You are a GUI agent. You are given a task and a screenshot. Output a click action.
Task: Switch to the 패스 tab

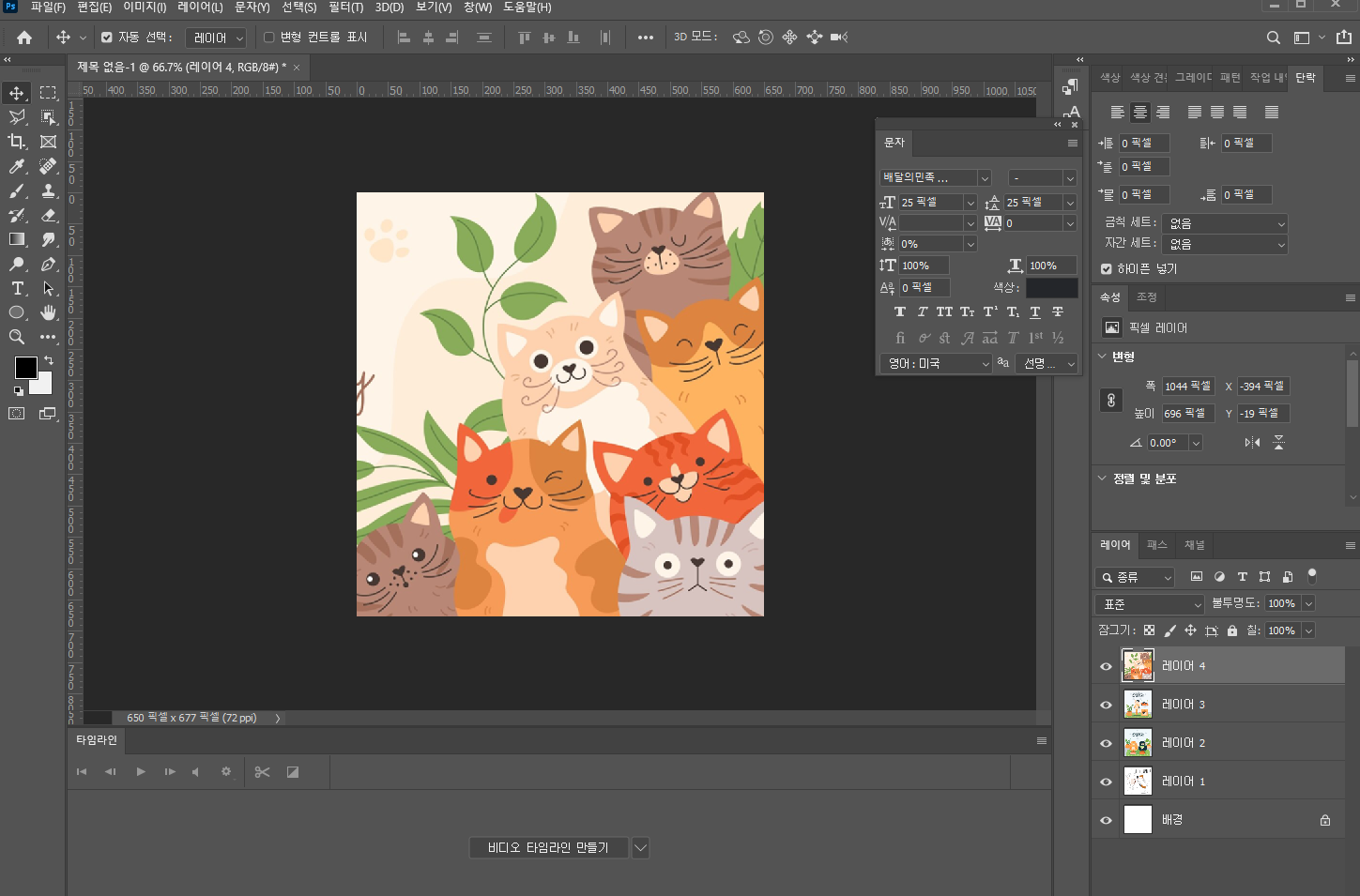(x=1157, y=545)
